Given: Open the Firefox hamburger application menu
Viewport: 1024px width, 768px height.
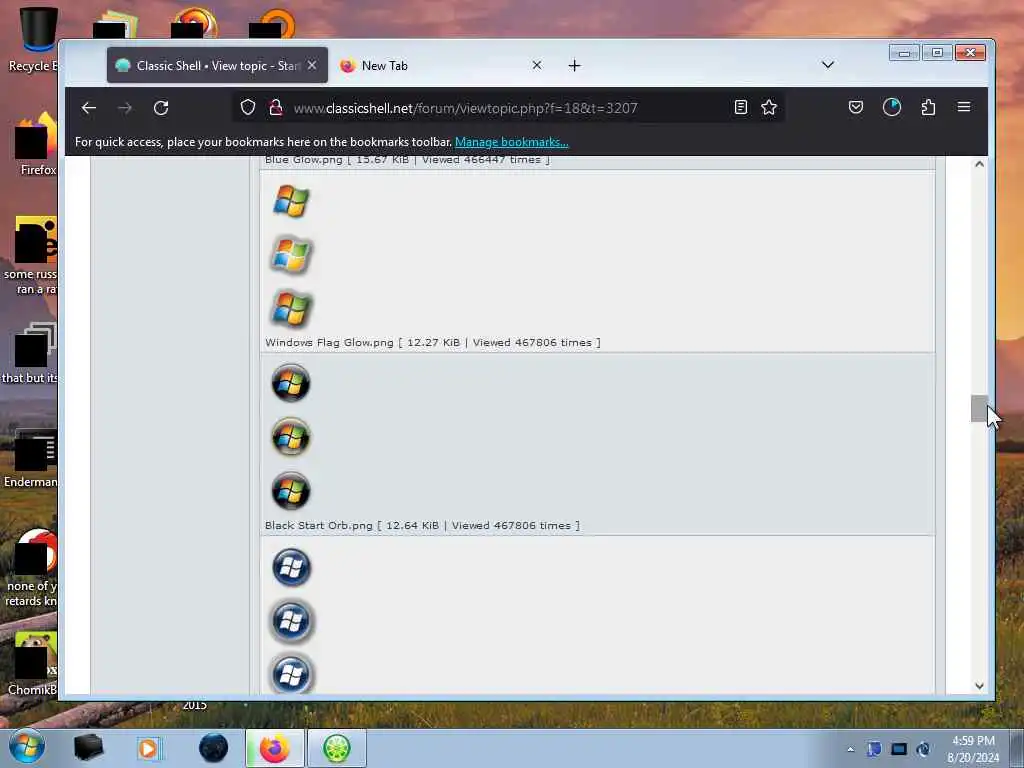Looking at the screenshot, I should (x=964, y=107).
